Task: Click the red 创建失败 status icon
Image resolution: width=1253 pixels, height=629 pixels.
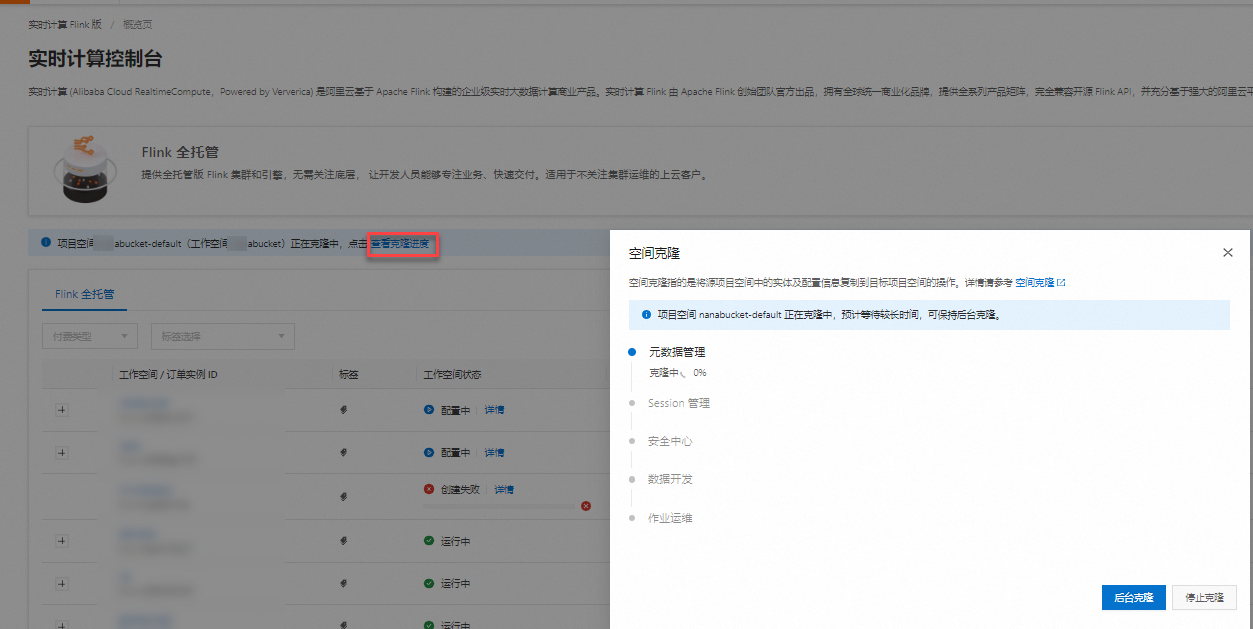Action: [429, 490]
